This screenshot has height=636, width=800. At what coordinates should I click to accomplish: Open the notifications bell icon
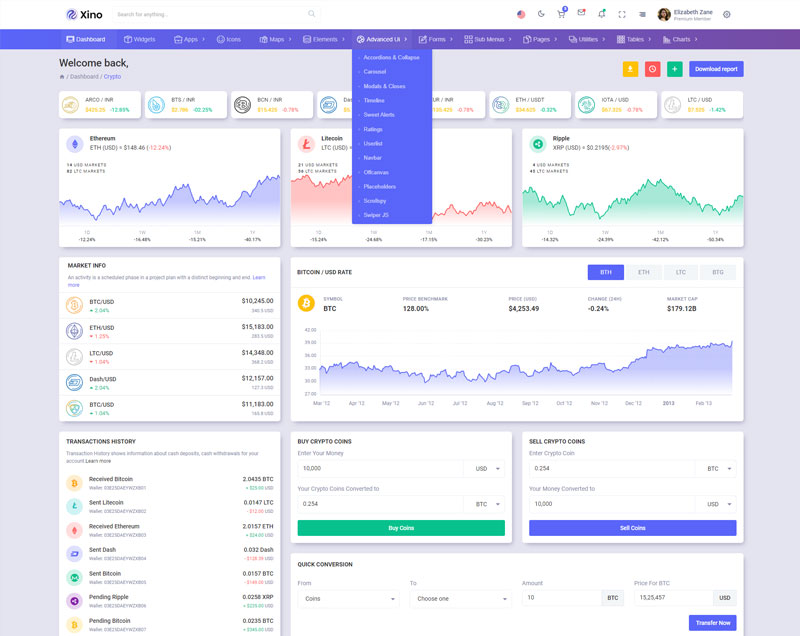click(601, 14)
